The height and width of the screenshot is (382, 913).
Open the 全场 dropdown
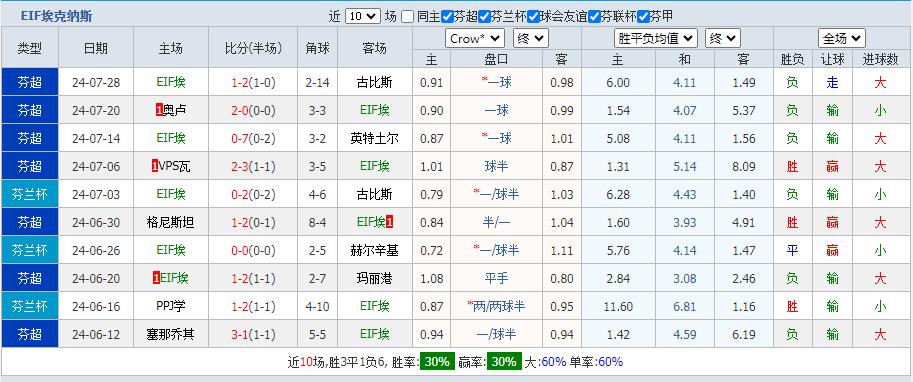click(x=841, y=38)
